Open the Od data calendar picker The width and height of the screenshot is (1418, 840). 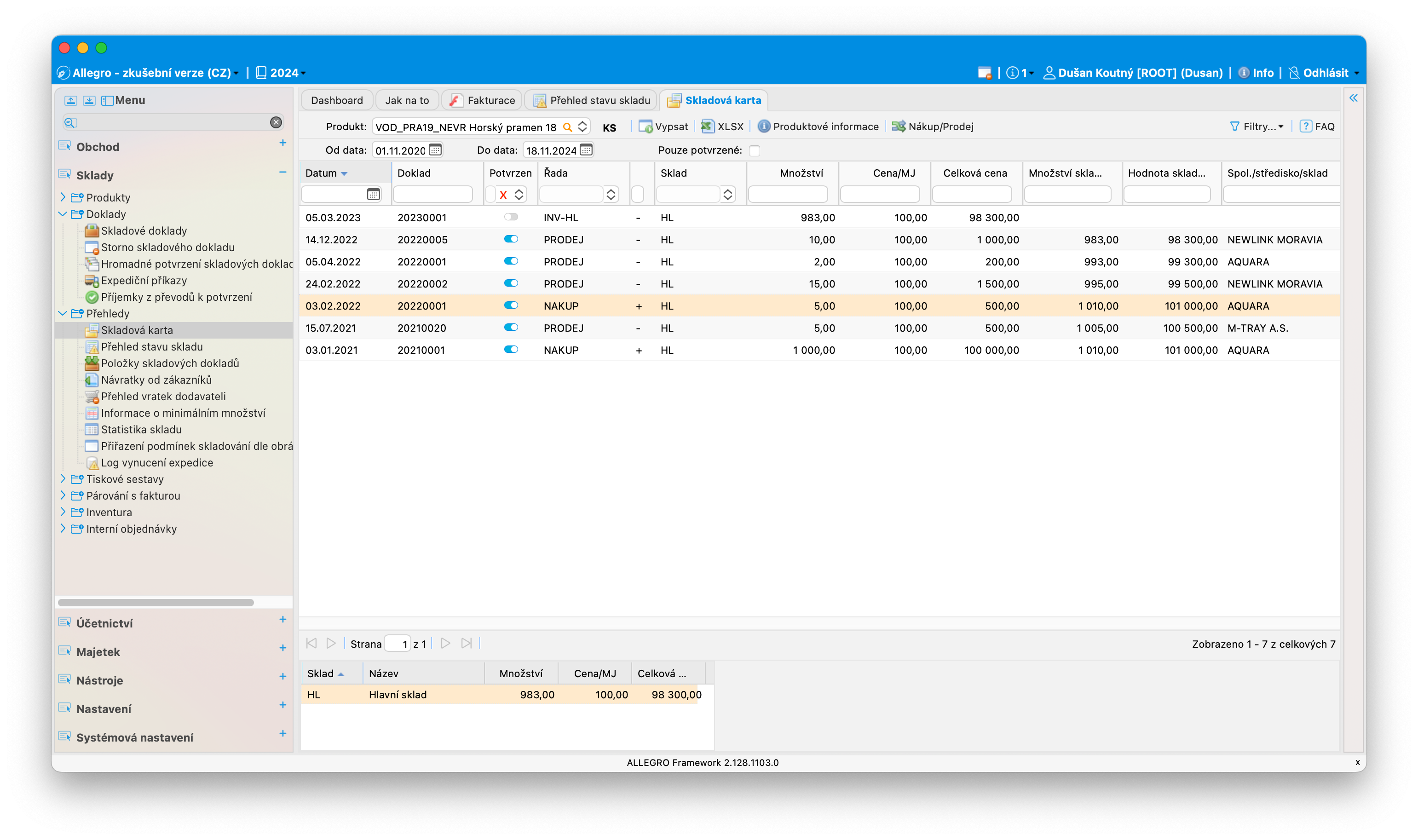pos(435,150)
